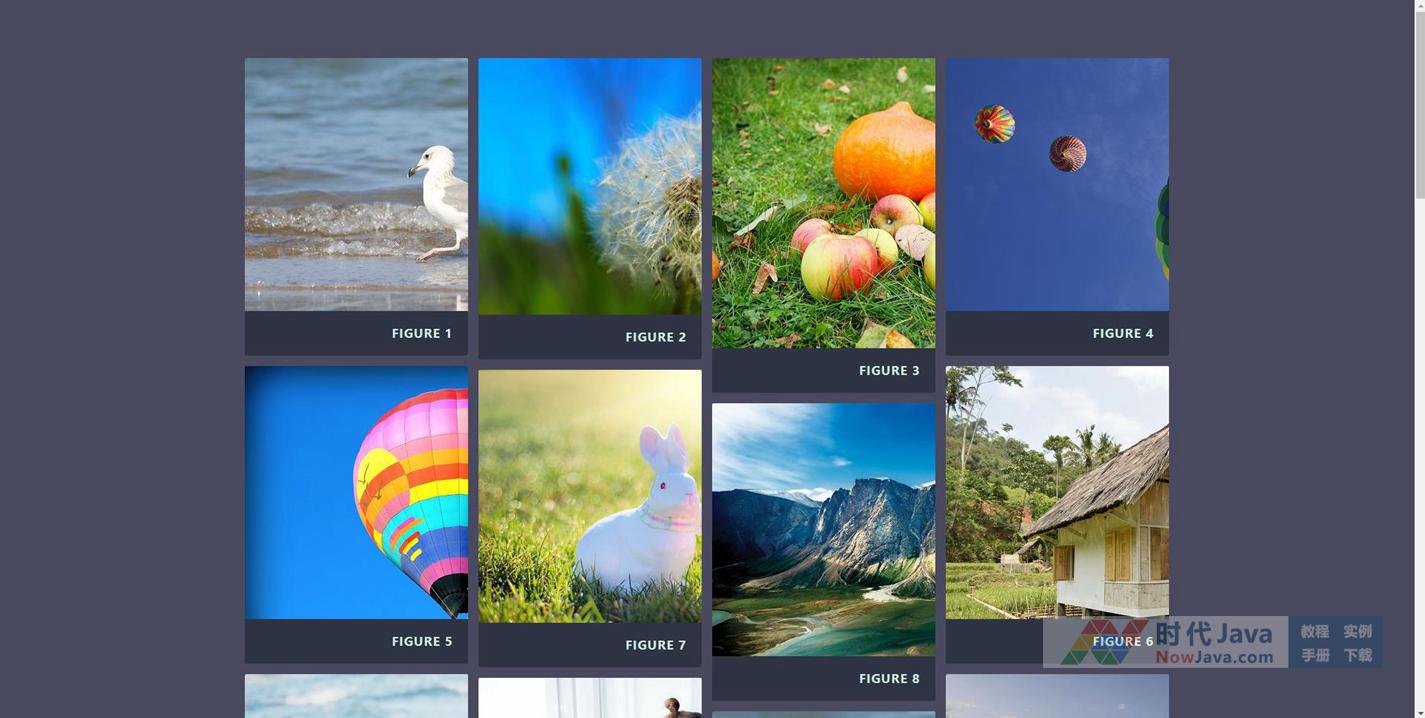Click the scrollbar up arrow
Viewport: 1425px width, 718px height.
1420,7
